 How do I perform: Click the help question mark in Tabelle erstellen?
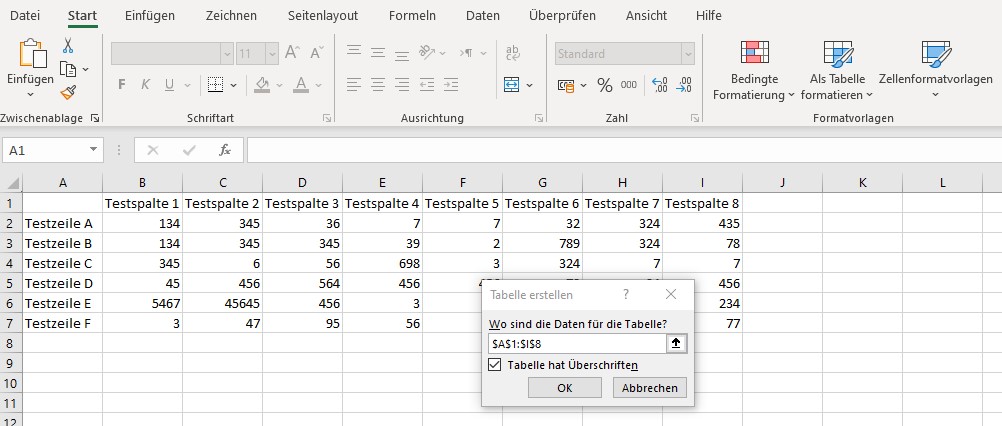click(x=626, y=294)
